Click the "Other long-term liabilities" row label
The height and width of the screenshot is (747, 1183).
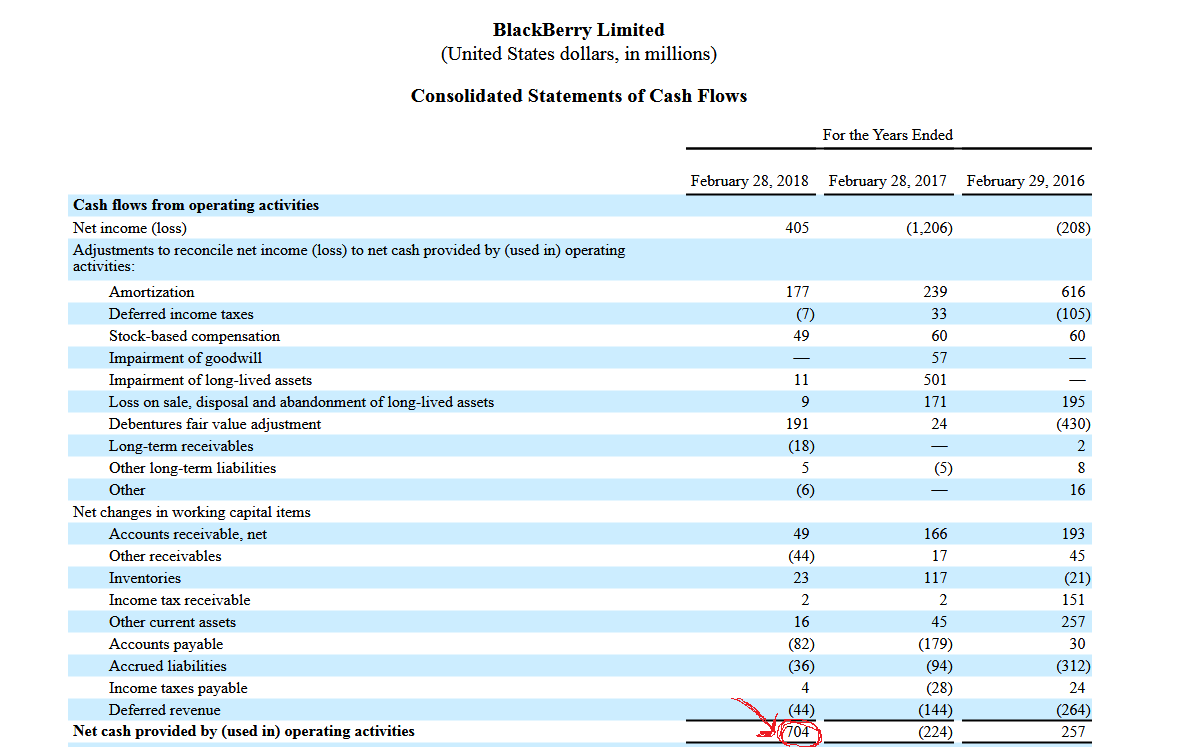pos(192,468)
